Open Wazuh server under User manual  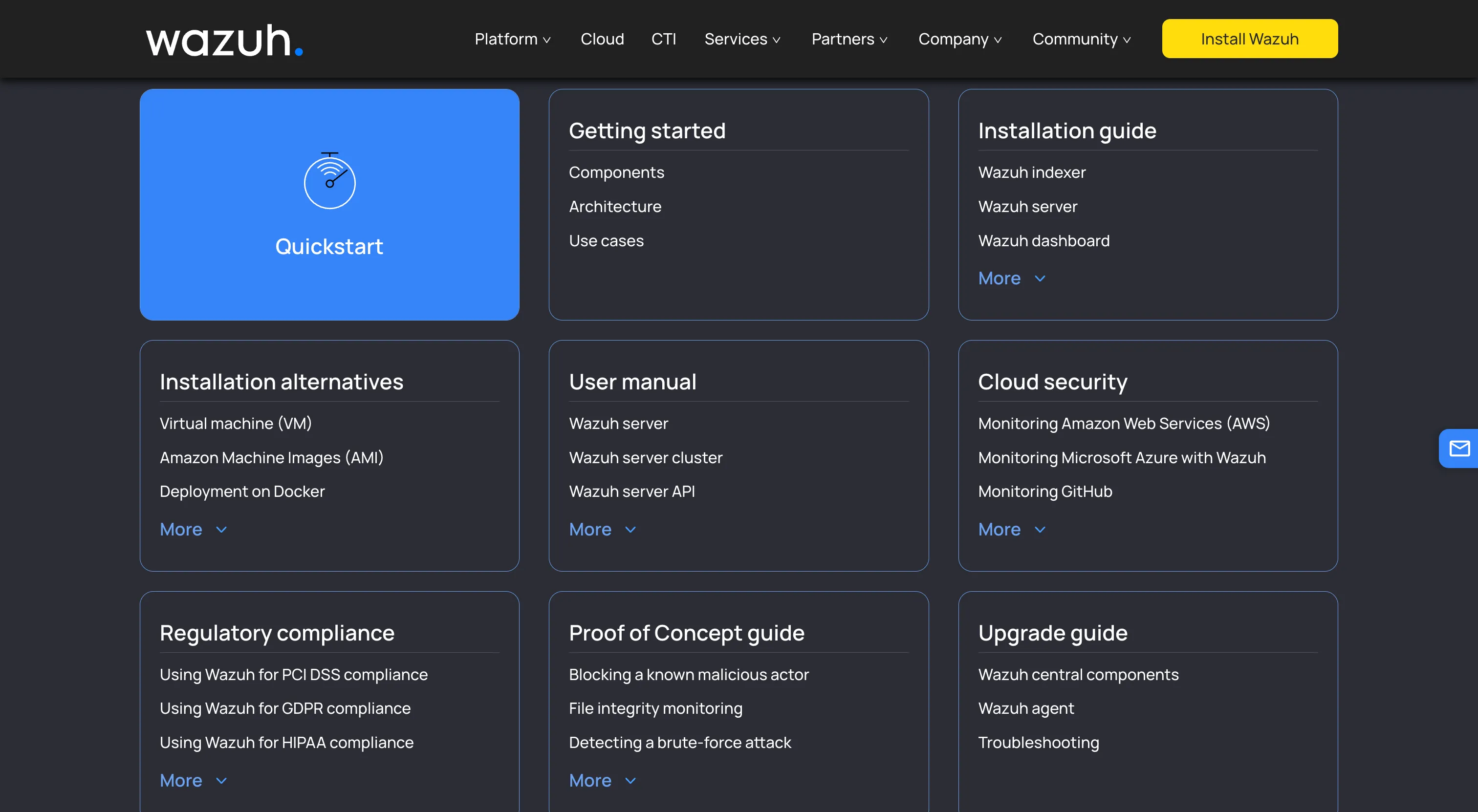pos(618,424)
